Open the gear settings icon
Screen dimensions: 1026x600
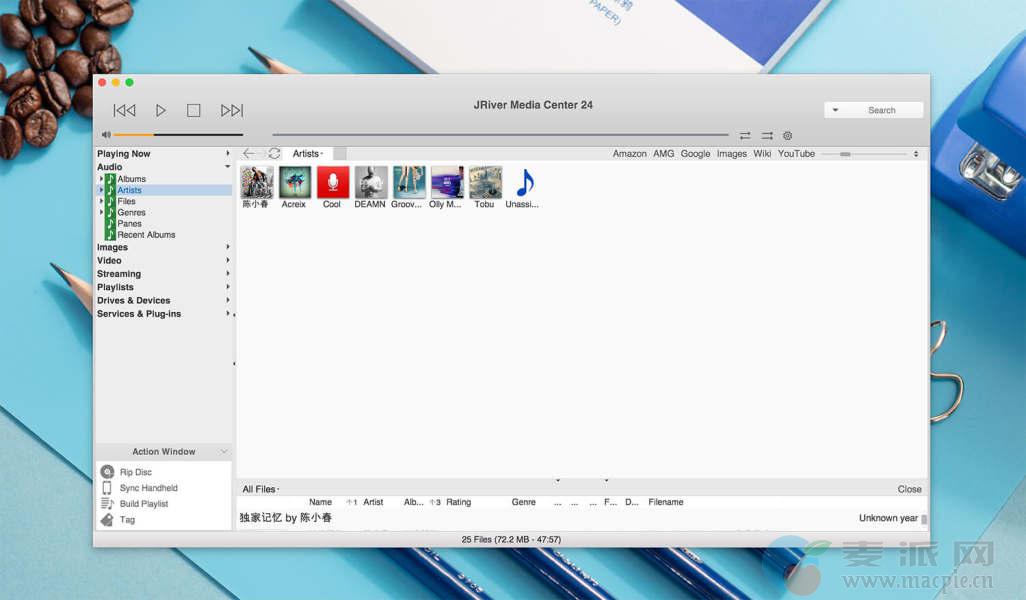(787, 136)
